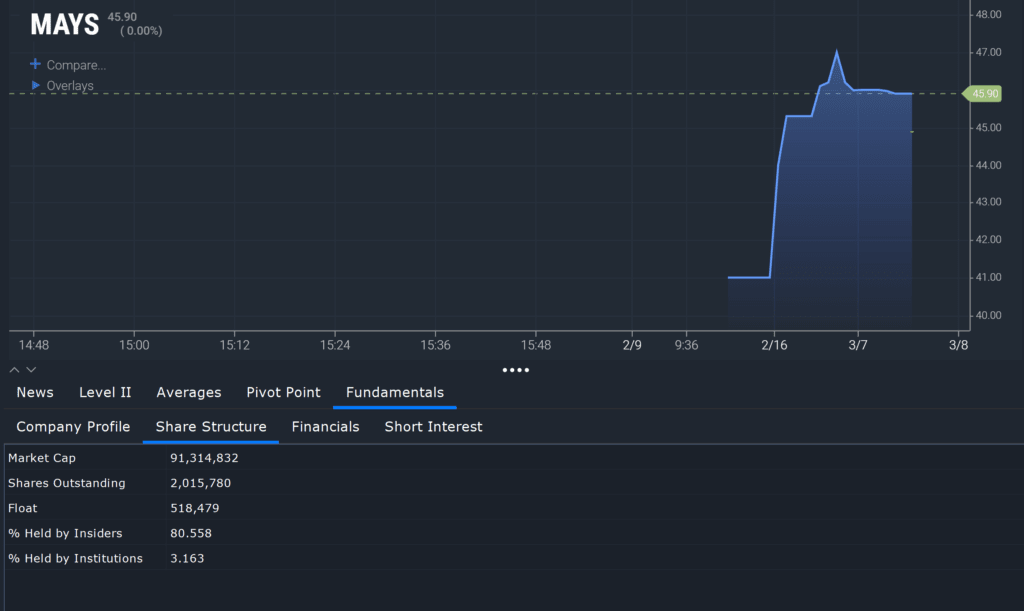View the Short Interest tab
The image size is (1024, 611).
pyautogui.click(x=433, y=427)
